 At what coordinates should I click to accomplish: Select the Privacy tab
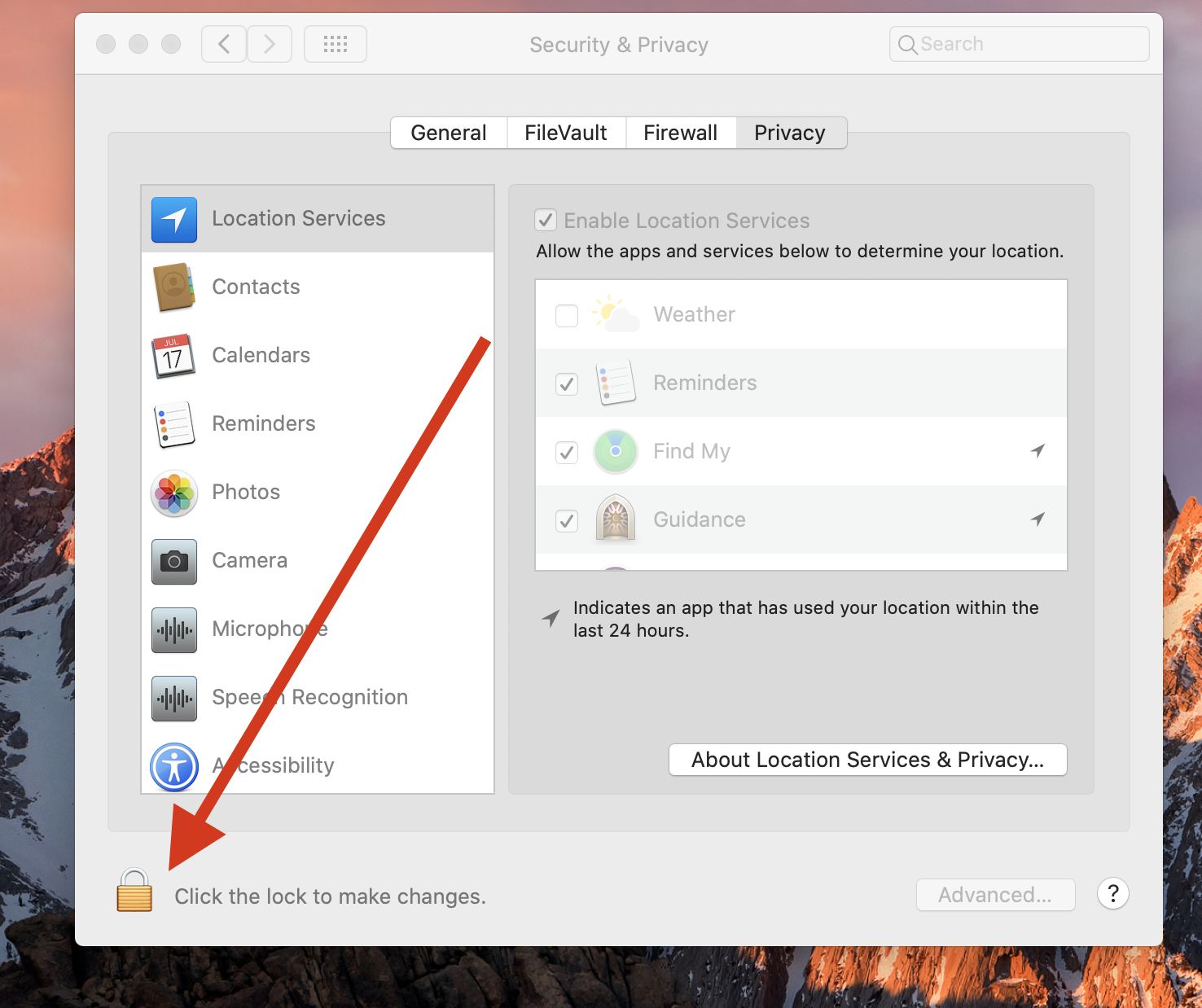click(x=791, y=133)
